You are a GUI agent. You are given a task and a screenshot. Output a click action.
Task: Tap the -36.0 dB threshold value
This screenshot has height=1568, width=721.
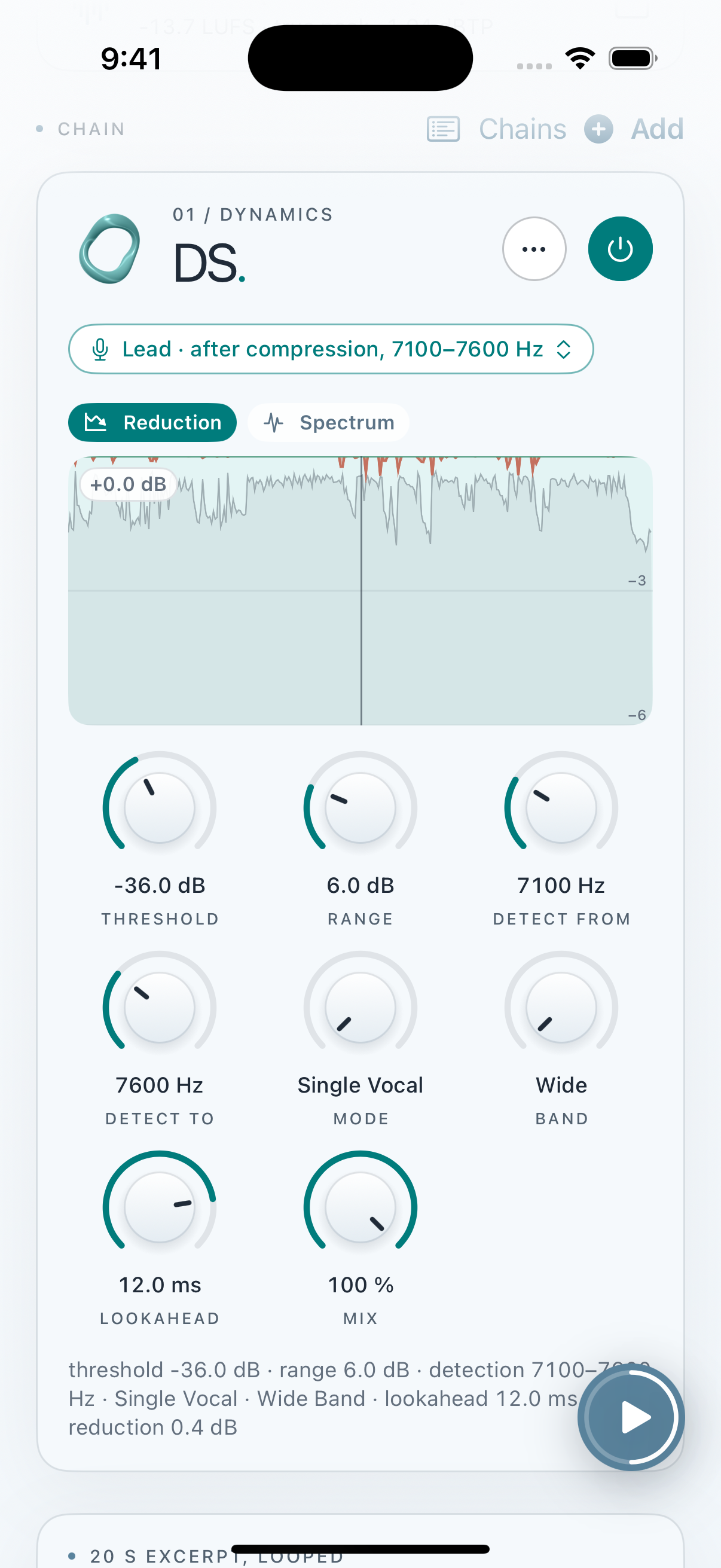click(x=160, y=885)
